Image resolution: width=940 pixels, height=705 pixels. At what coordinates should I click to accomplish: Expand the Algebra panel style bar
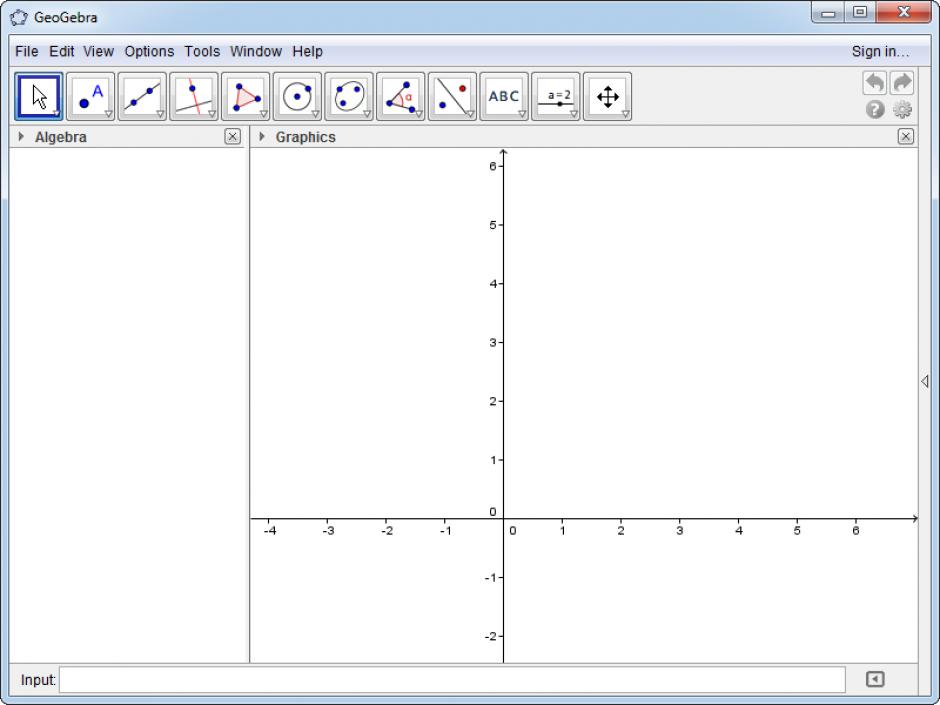(21, 137)
